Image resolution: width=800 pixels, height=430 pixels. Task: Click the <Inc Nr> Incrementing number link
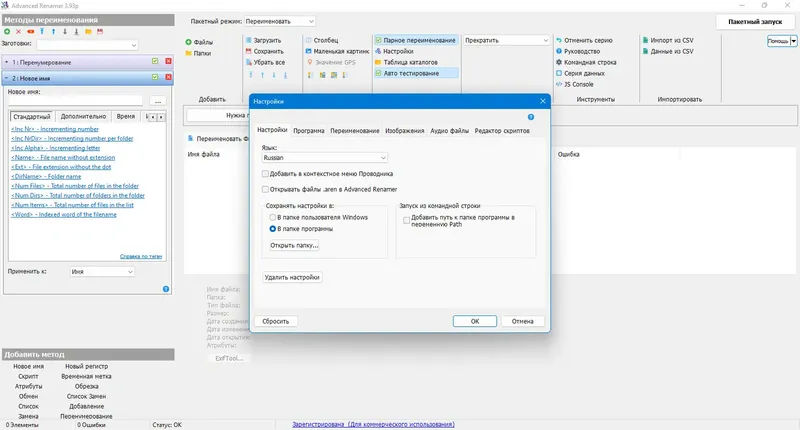(55, 129)
